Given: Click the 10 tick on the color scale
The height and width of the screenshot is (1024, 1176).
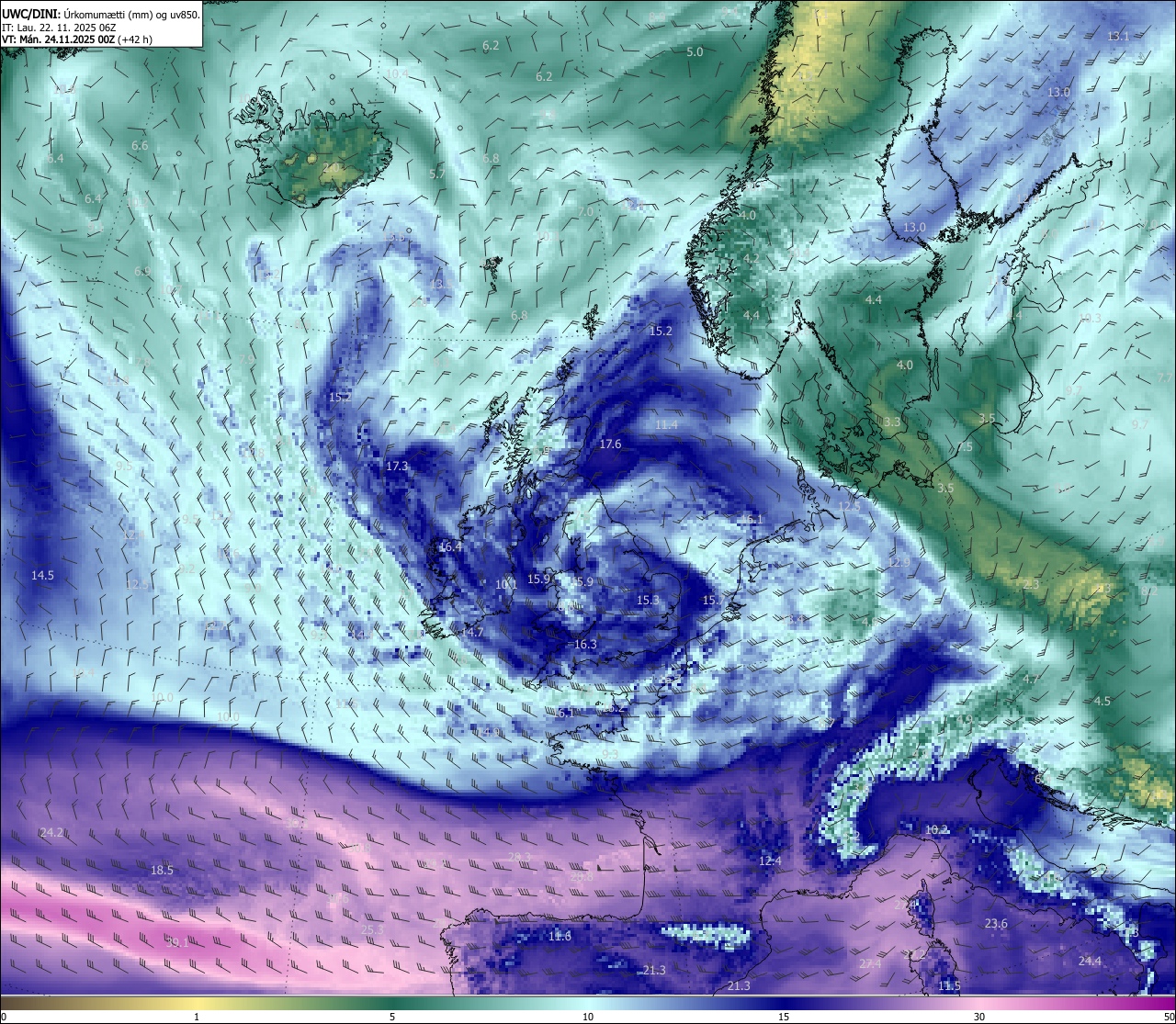Looking at the screenshot, I should tap(588, 1017).
